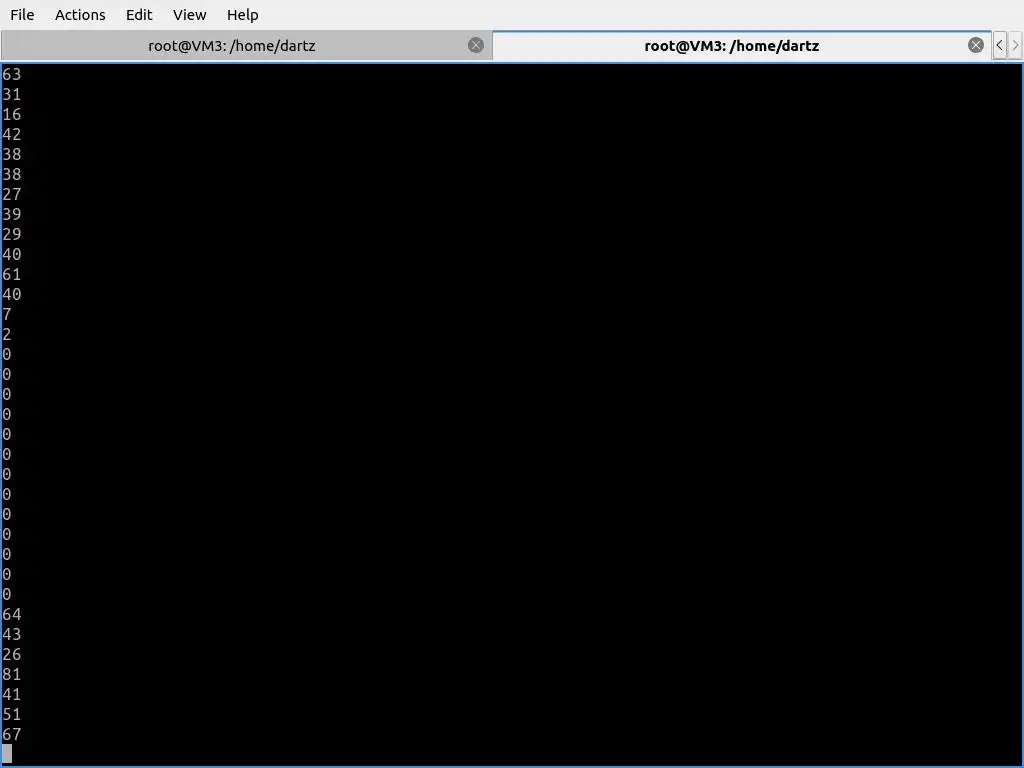Click the output value 41
Viewport: 1024px width, 768px height.
[12, 695]
